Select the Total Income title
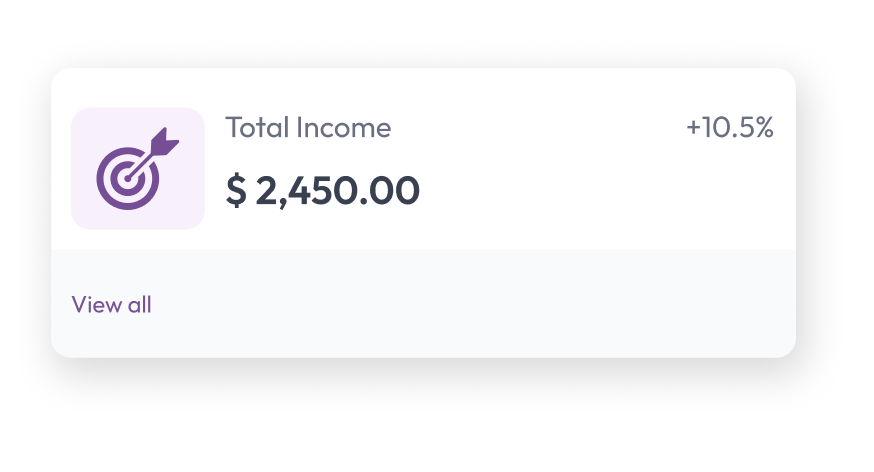This screenshot has height=472, width=874. pyautogui.click(x=308, y=128)
